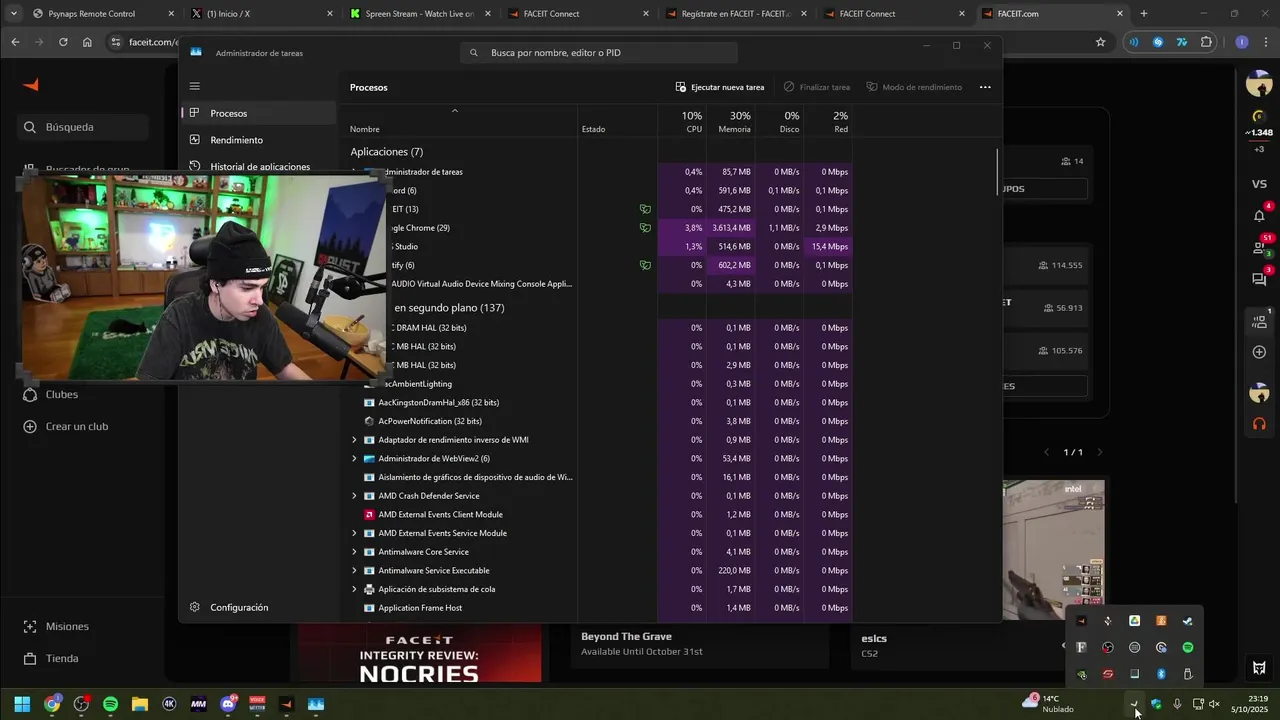Click efficiency leaf icon on Chrome row
1280x720 pixels.
click(645, 228)
